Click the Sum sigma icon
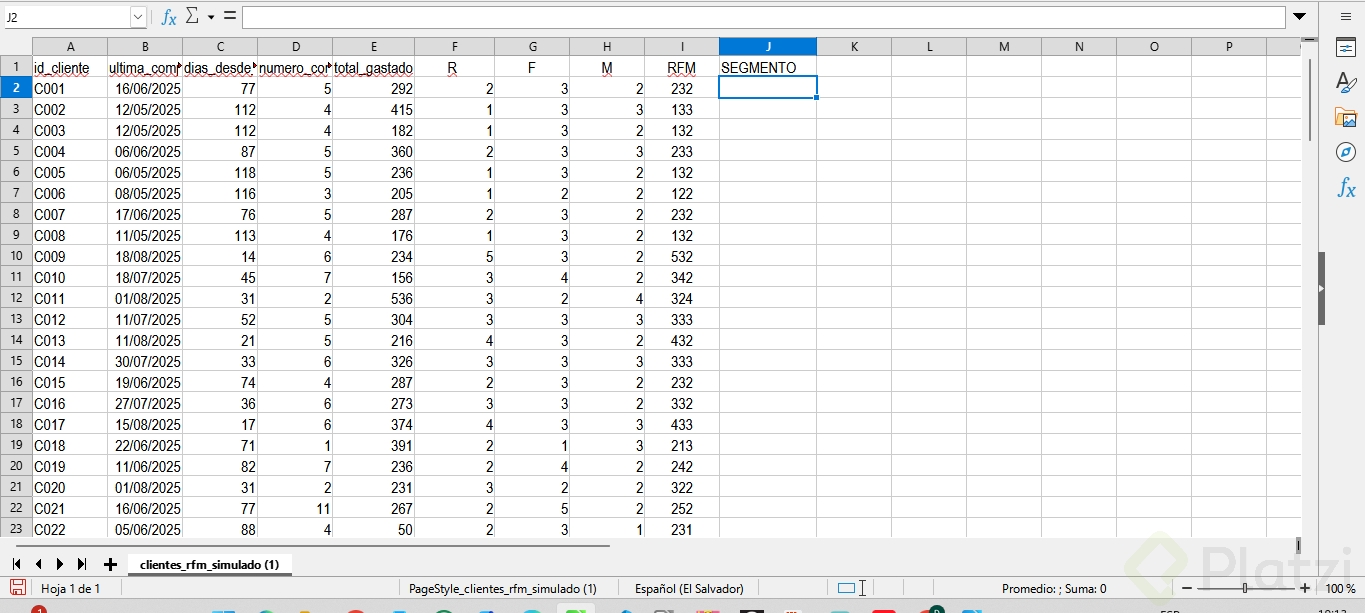The width and height of the screenshot is (1365, 613). [x=192, y=16]
